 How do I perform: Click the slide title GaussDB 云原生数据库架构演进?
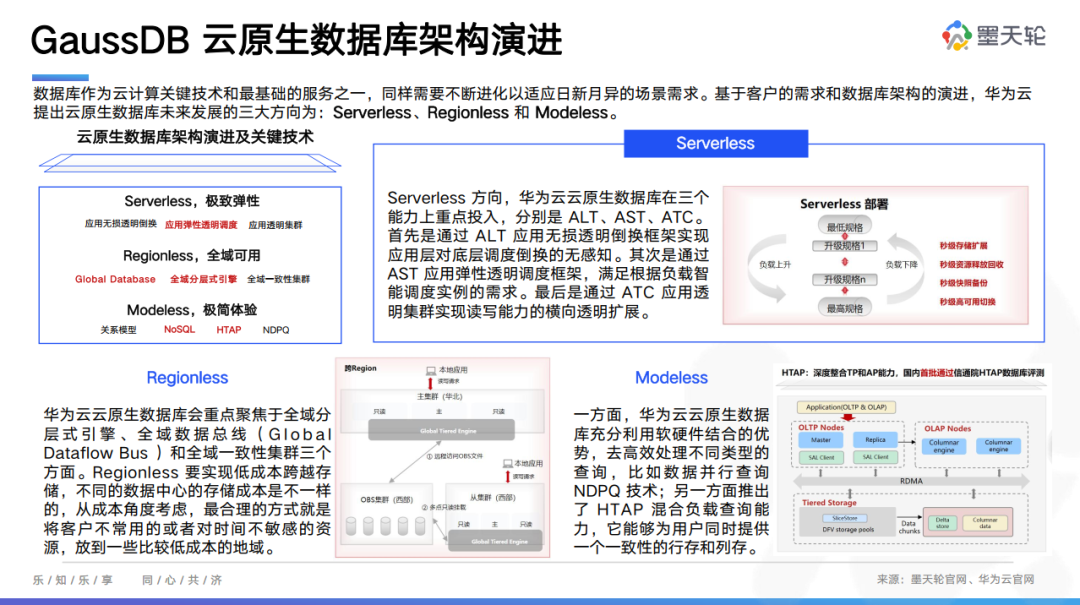296,40
